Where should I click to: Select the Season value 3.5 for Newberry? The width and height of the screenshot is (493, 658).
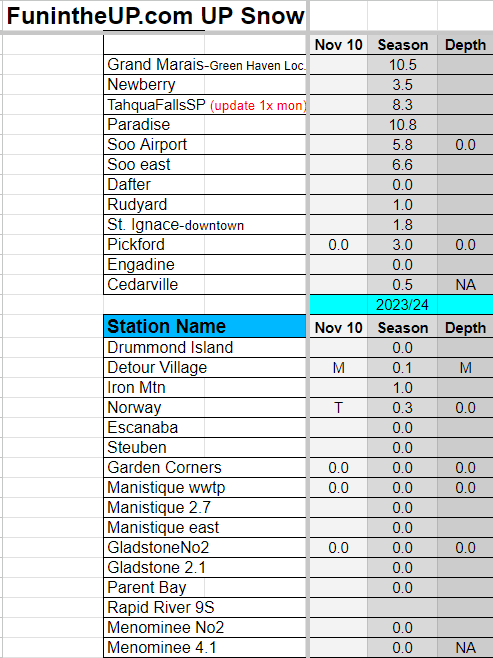402,85
